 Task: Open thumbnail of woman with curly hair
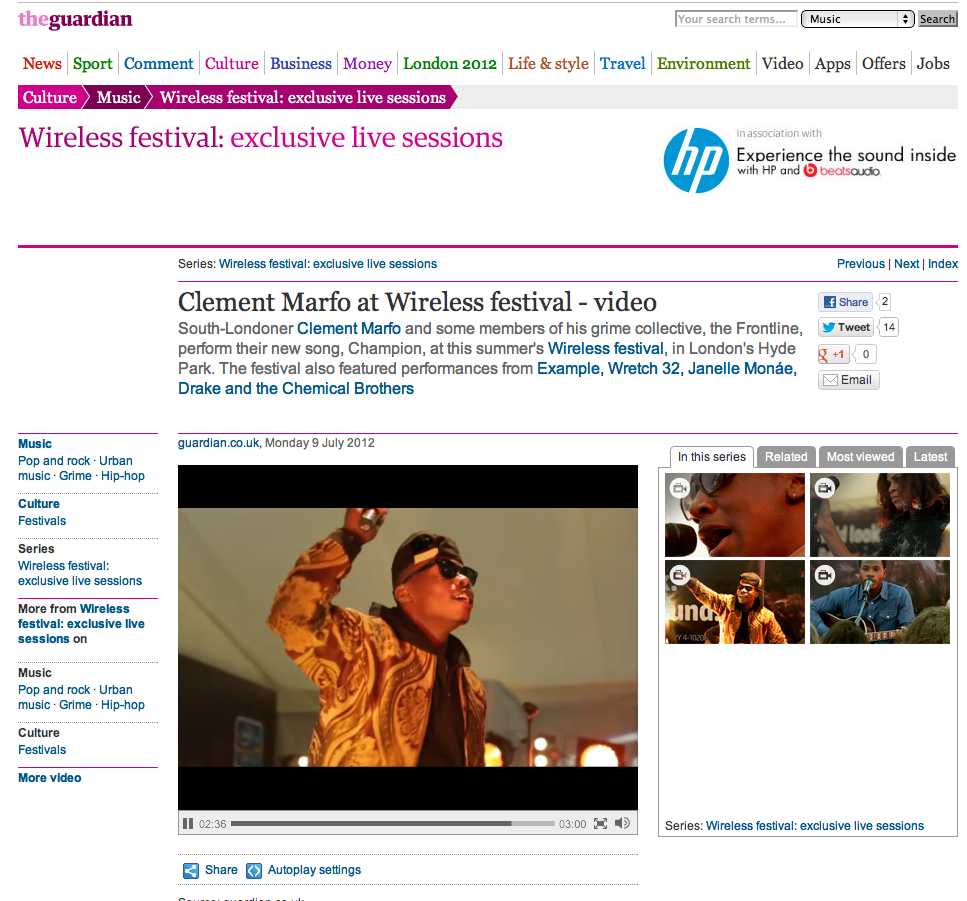pos(880,515)
